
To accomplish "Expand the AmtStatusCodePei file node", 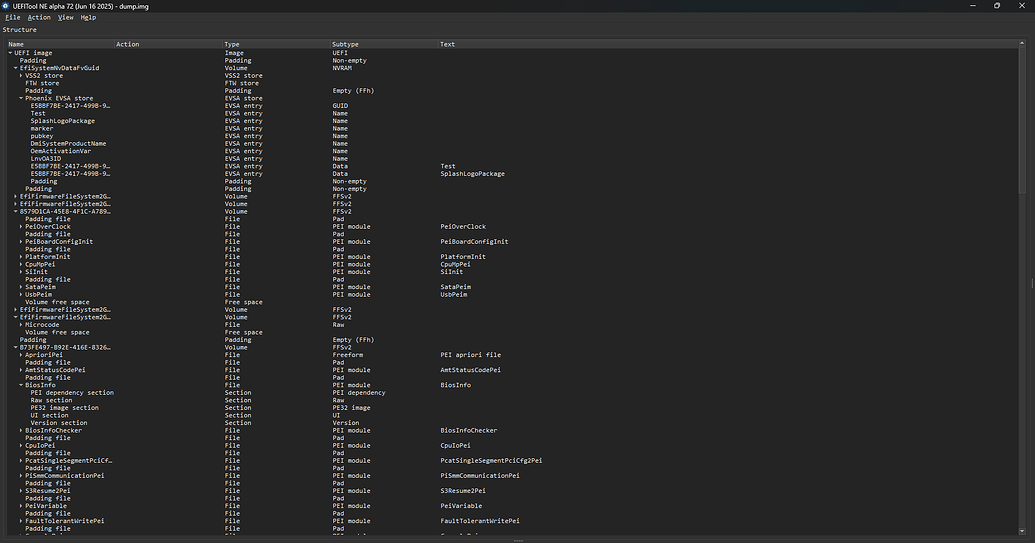I will pos(21,370).
